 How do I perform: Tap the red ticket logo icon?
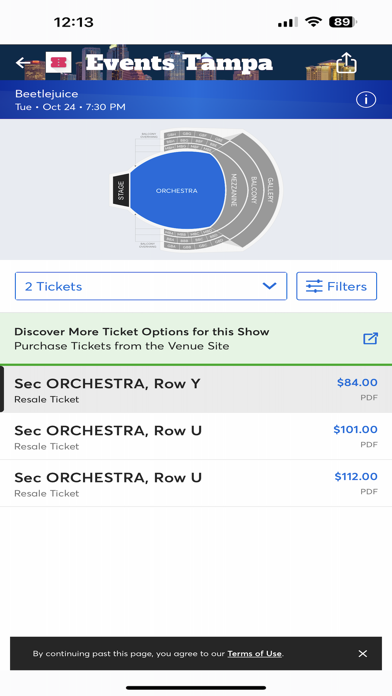point(58,62)
